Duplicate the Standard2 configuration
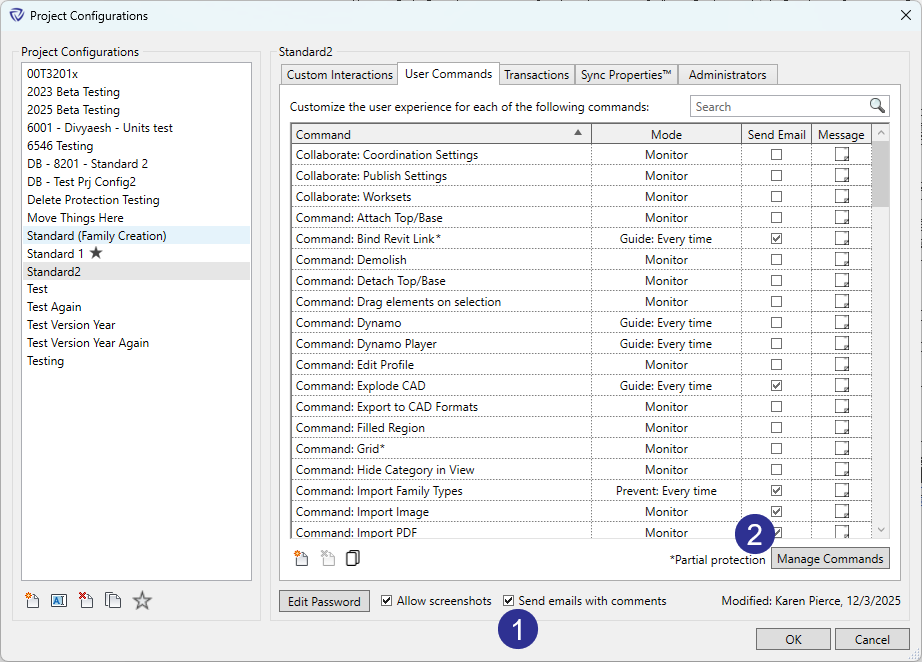922x662 pixels. tap(112, 600)
